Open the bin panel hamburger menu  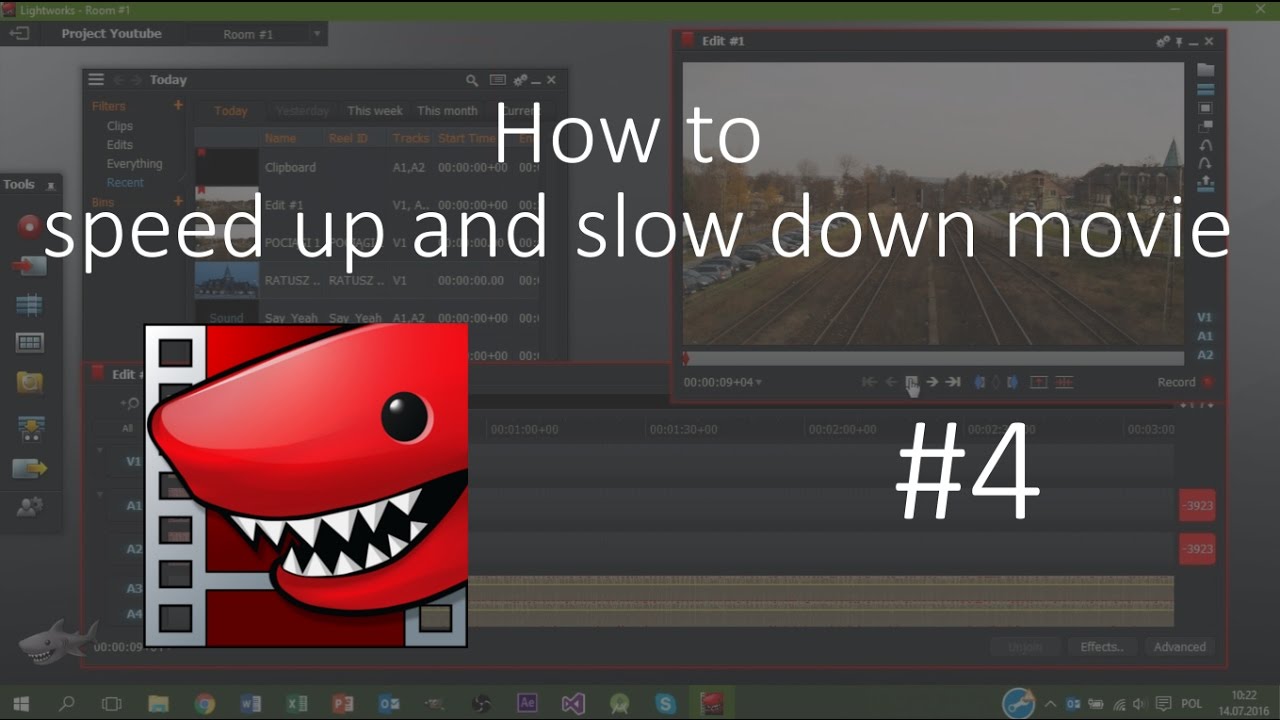pos(96,80)
